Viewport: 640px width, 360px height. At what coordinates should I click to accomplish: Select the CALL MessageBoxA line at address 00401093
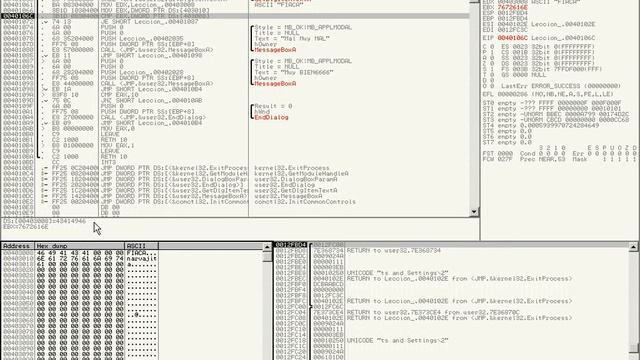(x=157, y=84)
